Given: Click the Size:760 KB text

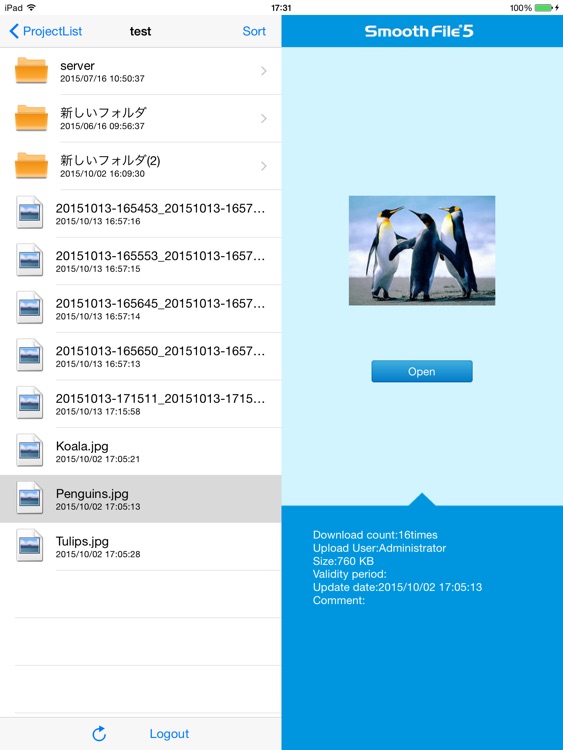Looking at the screenshot, I should pyautogui.click(x=343, y=561).
